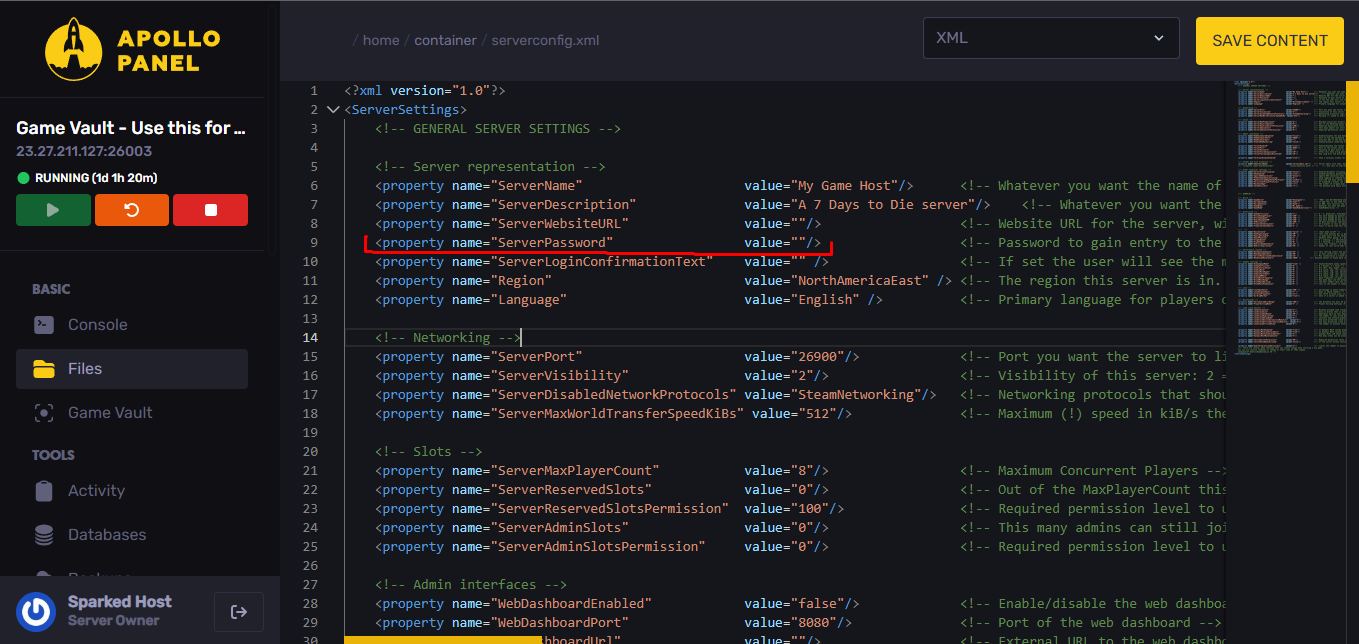
Task: Click the Databases stack icon
Action: click(x=44, y=535)
